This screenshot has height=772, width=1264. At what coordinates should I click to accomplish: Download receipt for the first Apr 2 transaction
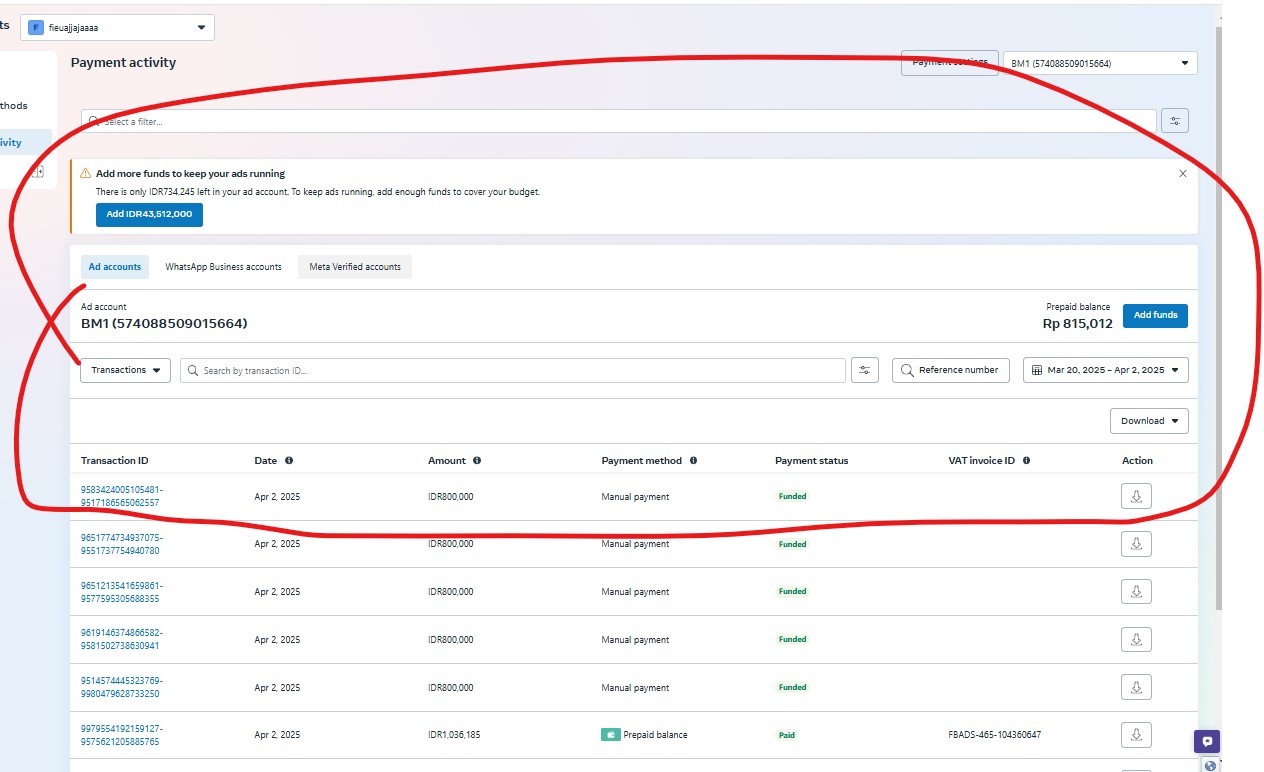(x=1136, y=496)
